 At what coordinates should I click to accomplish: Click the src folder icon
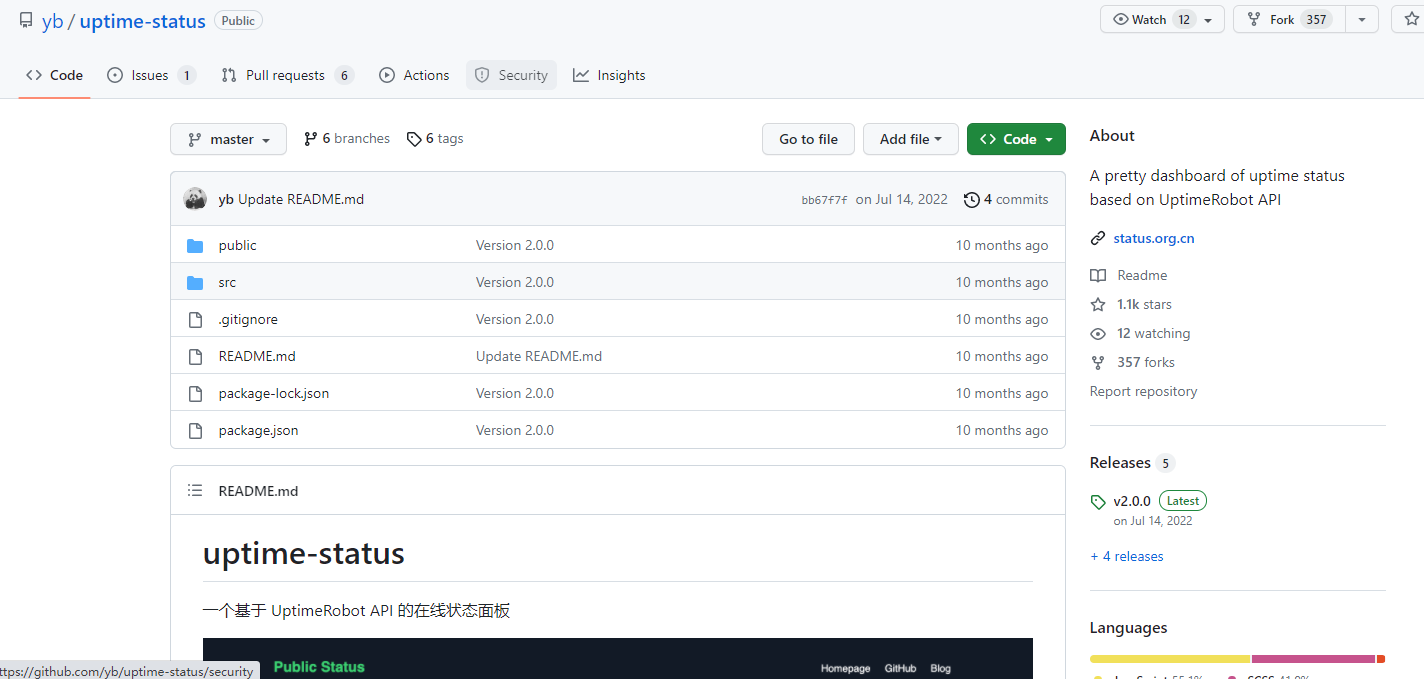[x=195, y=282]
